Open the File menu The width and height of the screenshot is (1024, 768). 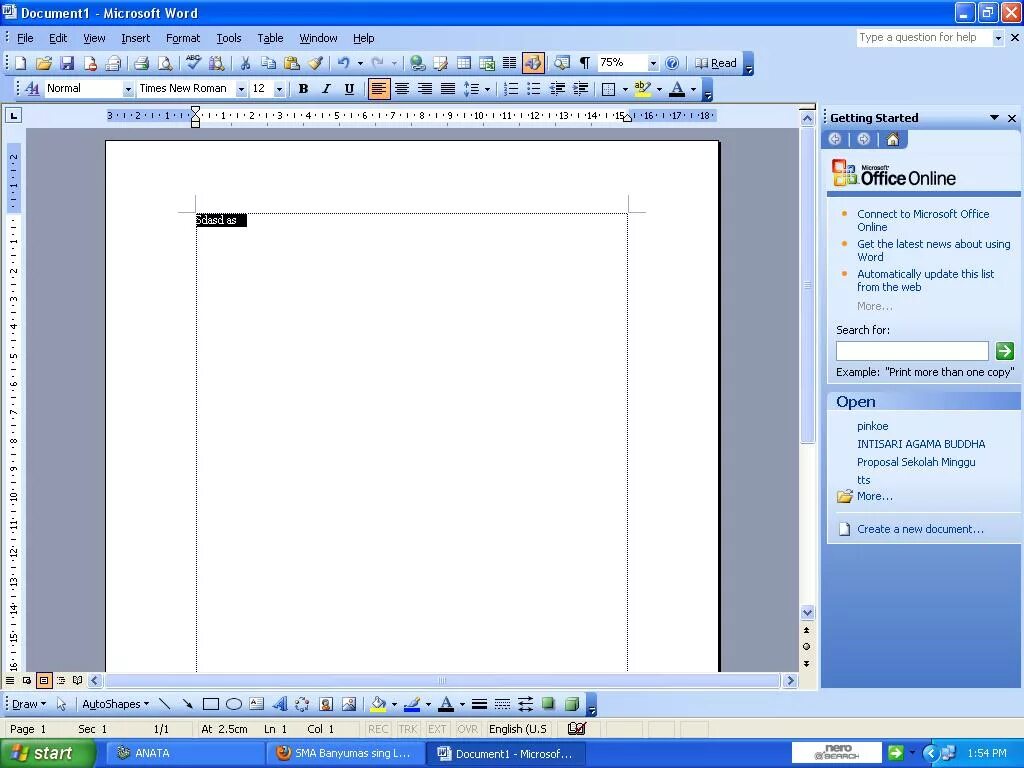click(x=25, y=38)
